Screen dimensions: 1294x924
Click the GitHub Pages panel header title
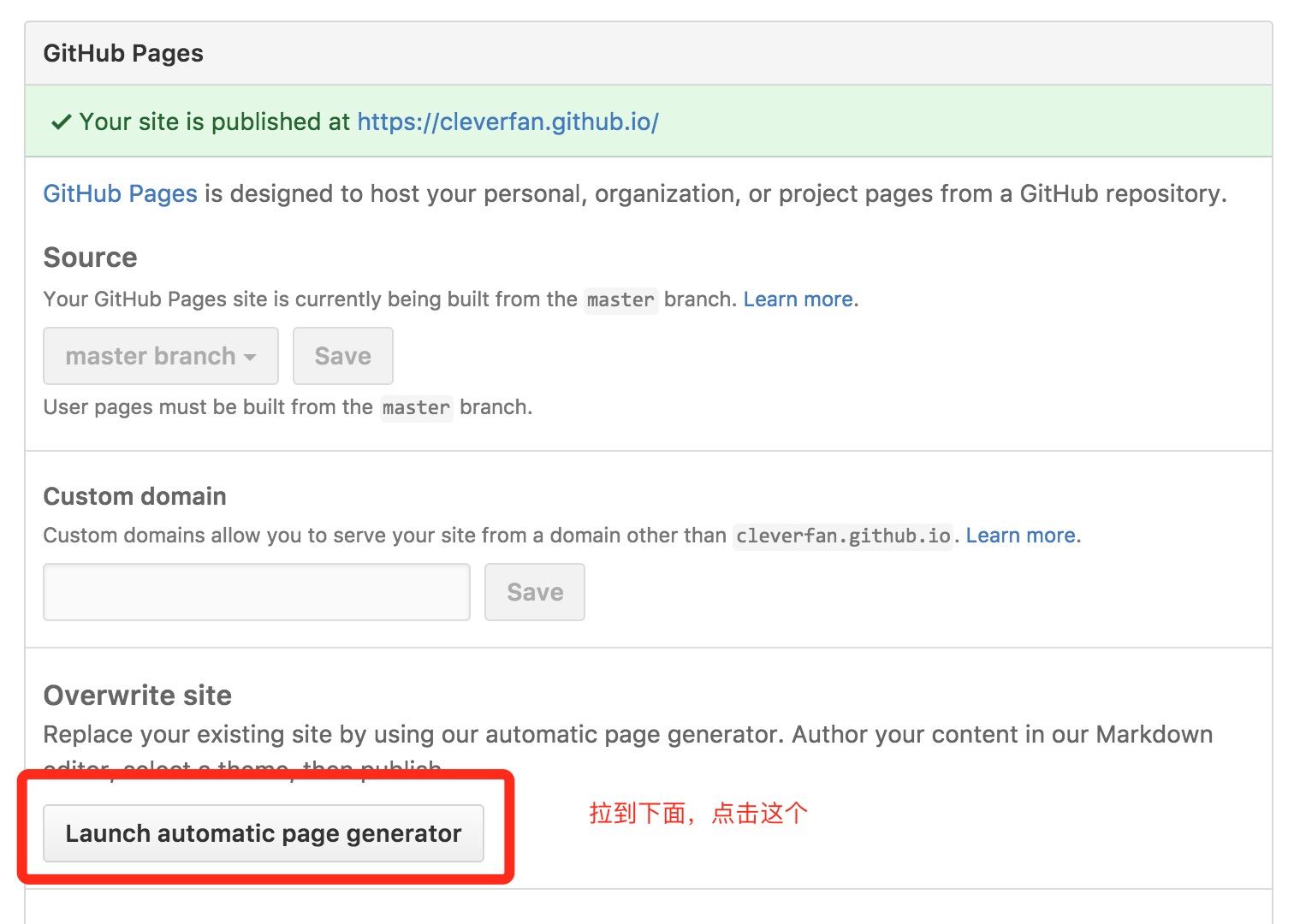coord(123,54)
